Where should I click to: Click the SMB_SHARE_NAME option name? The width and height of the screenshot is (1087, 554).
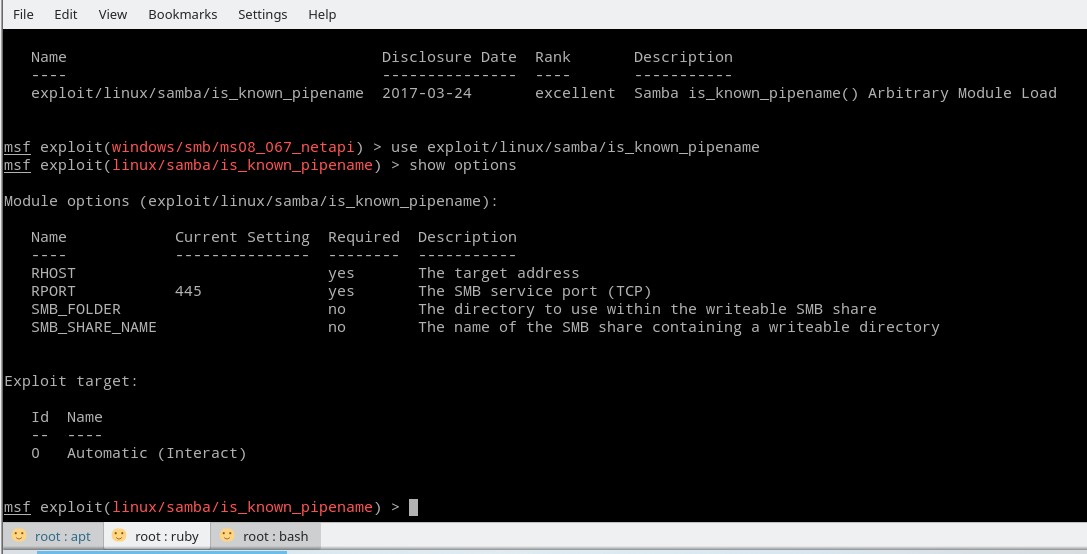pos(94,327)
